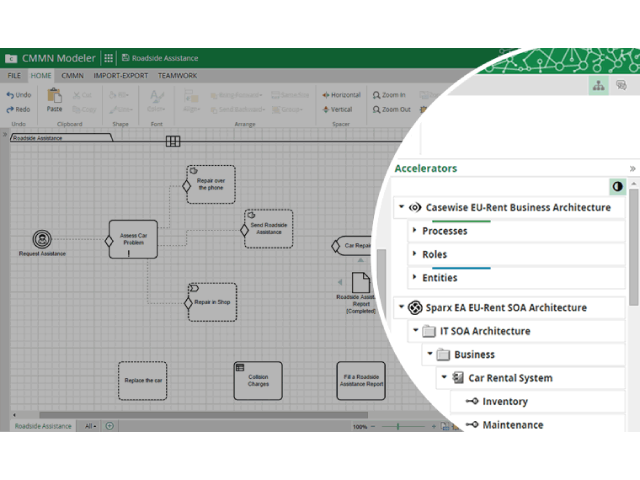Screen dimensions: 640x480
Task: Select the Request Assistance event listener icon
Action: pos(42,239)
